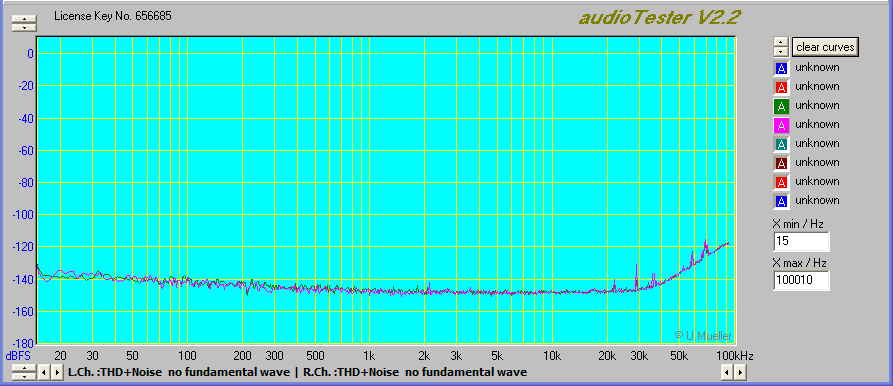The height and width of the screenshot is (386, 893).
Task: Click down arrow of spinner below dBFS
Action: [x=24, y=377]
